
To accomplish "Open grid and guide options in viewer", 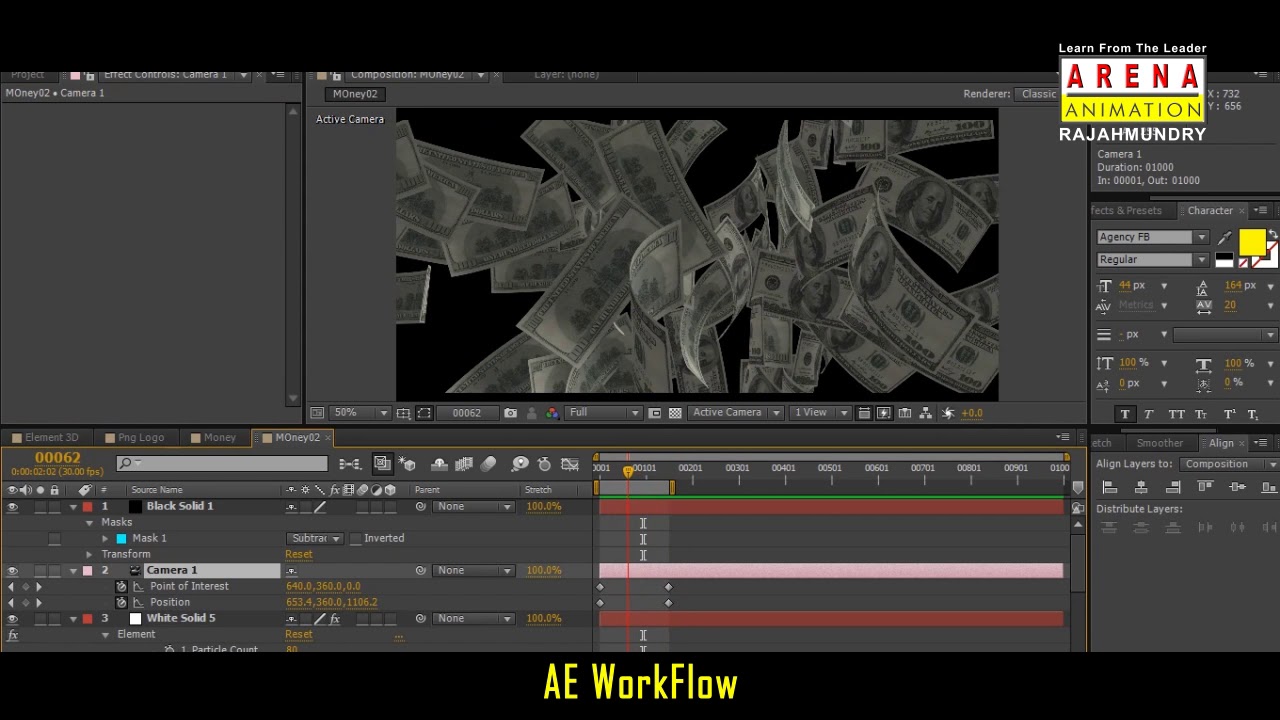I will (403, 413).
